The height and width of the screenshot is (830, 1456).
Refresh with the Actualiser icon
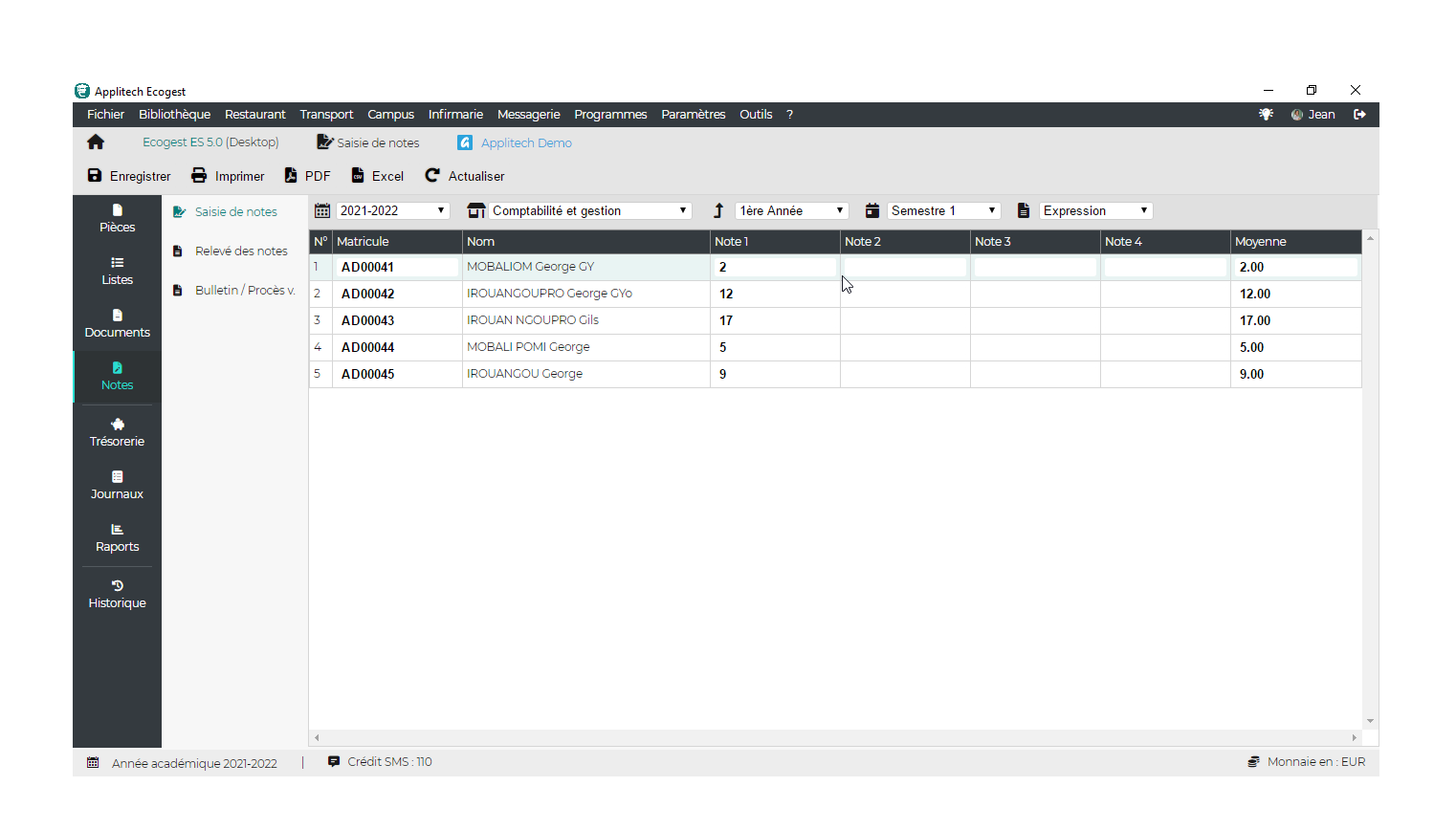click(432, 176)
